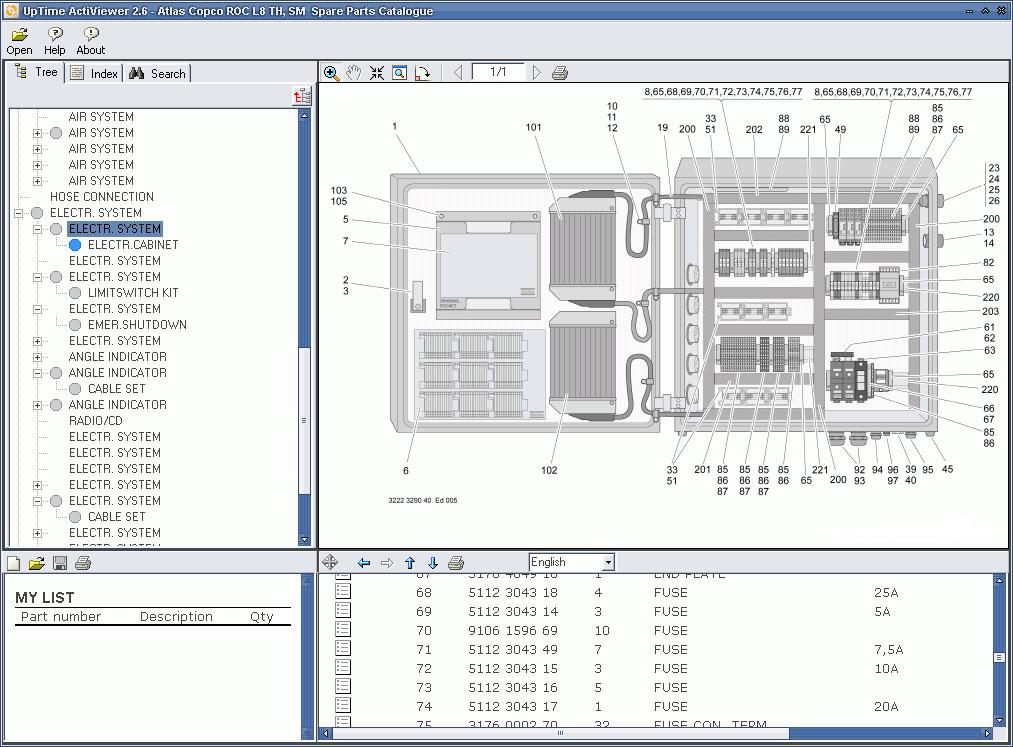Click the list icon for part 74
This screenshot has height=747, width=1013.
tap(343, 704)
